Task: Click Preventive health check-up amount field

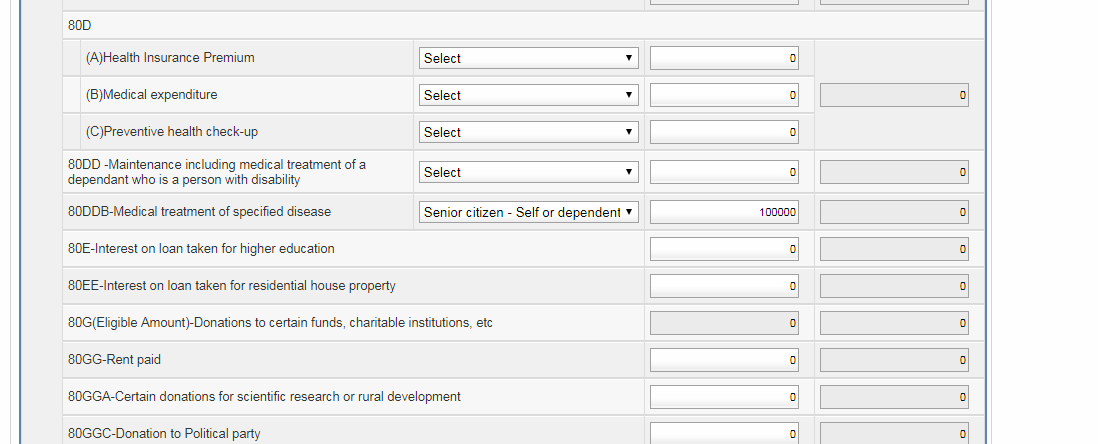Action: 724,132
